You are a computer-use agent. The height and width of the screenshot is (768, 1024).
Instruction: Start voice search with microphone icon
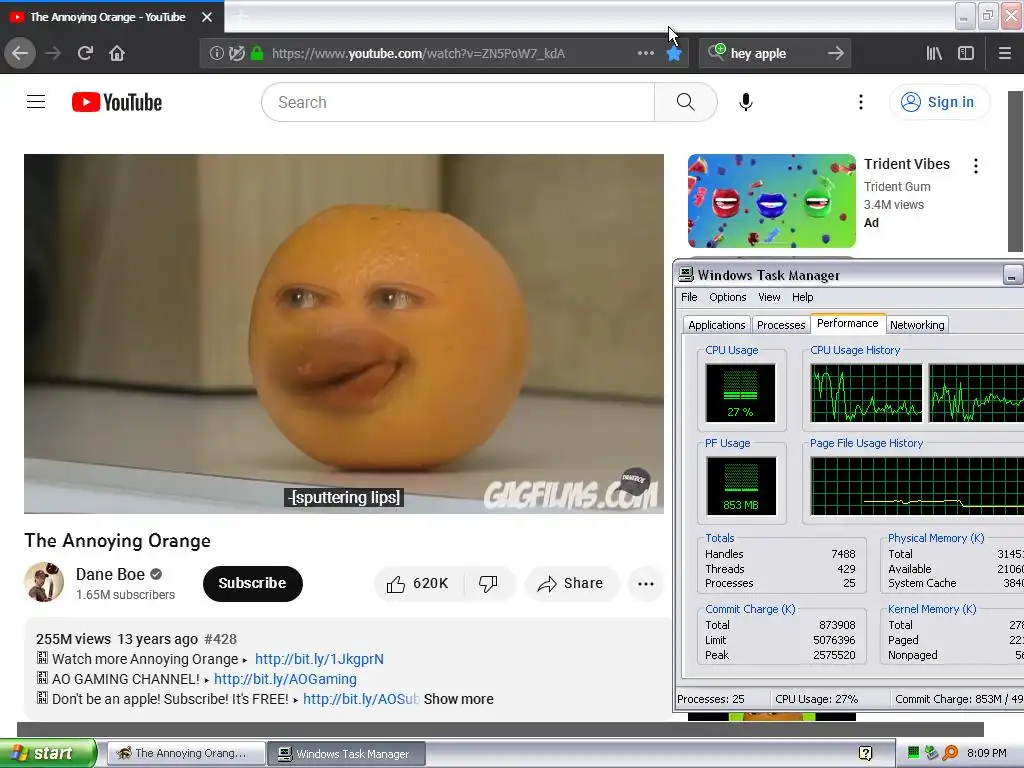pos(746,102)
